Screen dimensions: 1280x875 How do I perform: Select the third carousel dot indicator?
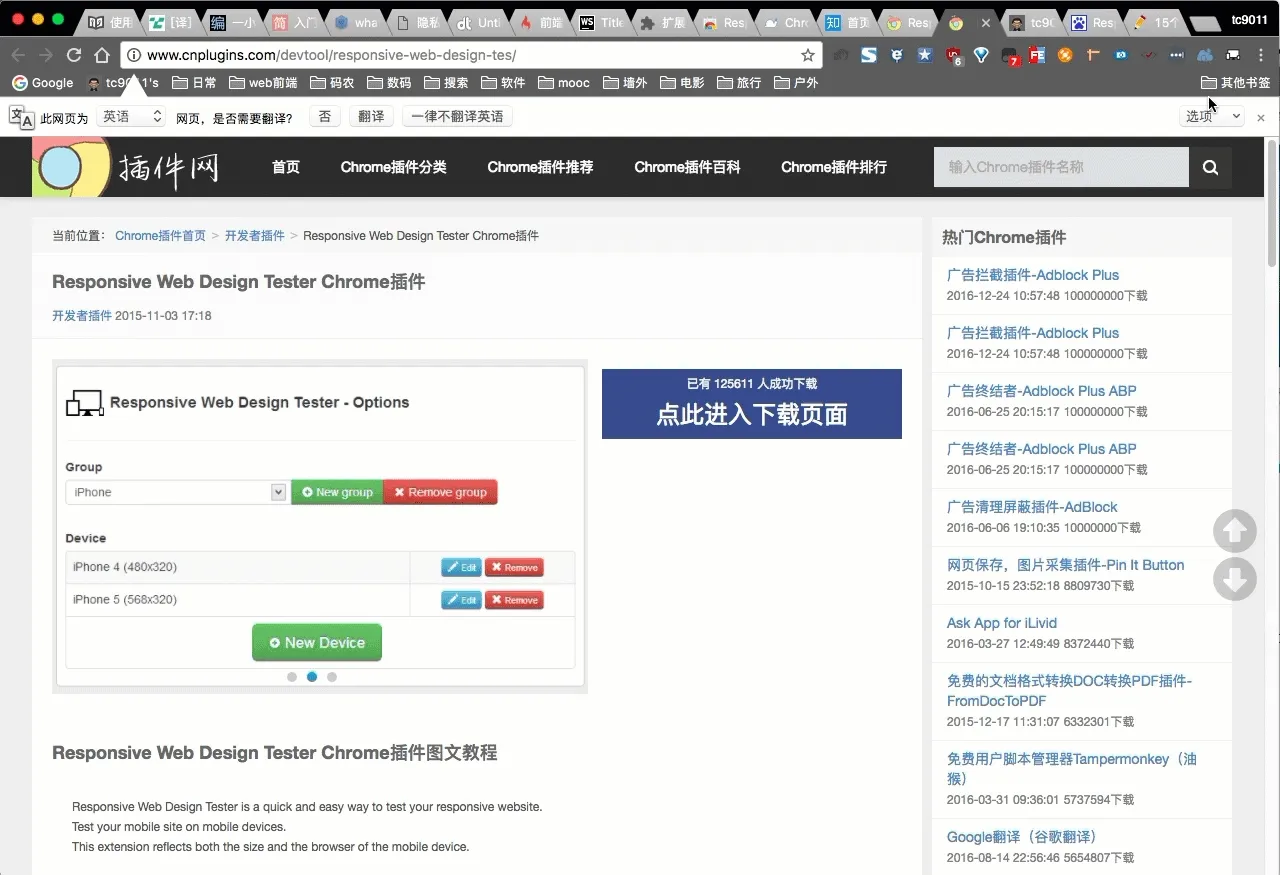click(332, 677)
